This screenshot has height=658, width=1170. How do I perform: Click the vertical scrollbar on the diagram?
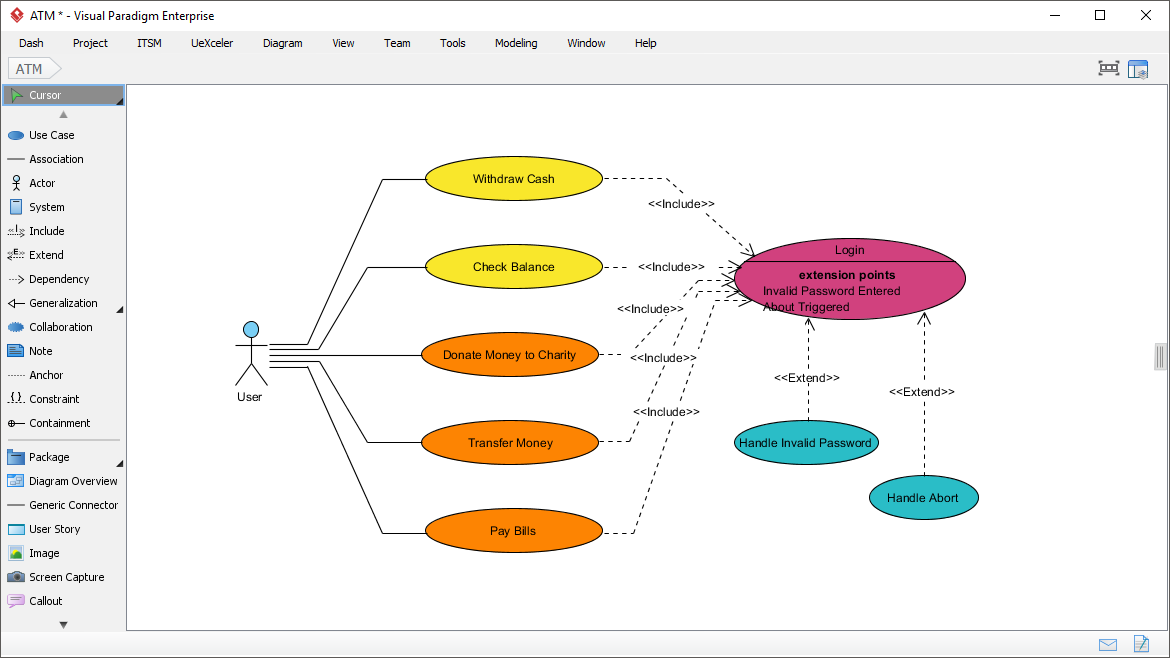(x=1159, y=356)
